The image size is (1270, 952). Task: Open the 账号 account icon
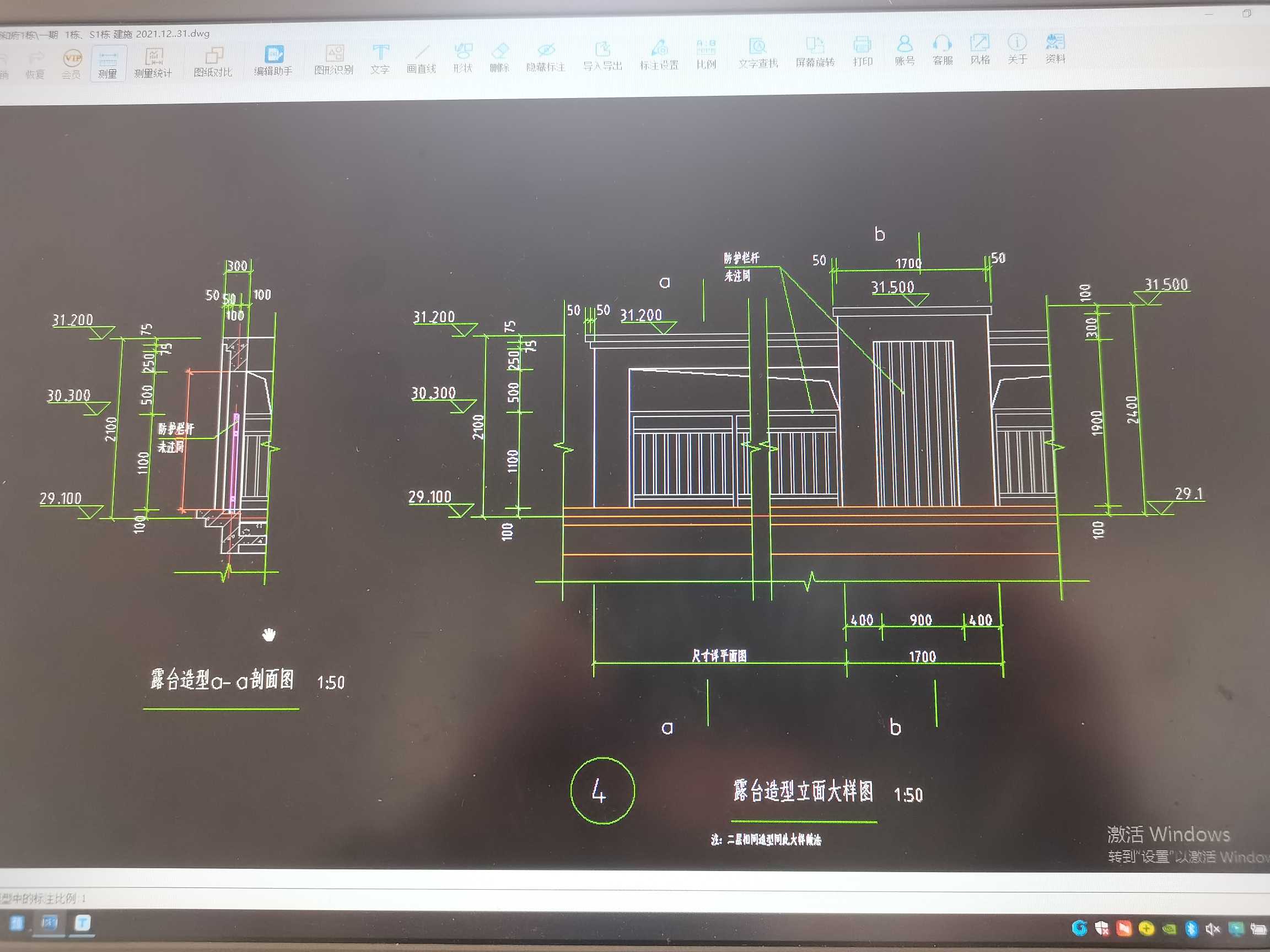(x=905, y=50)
